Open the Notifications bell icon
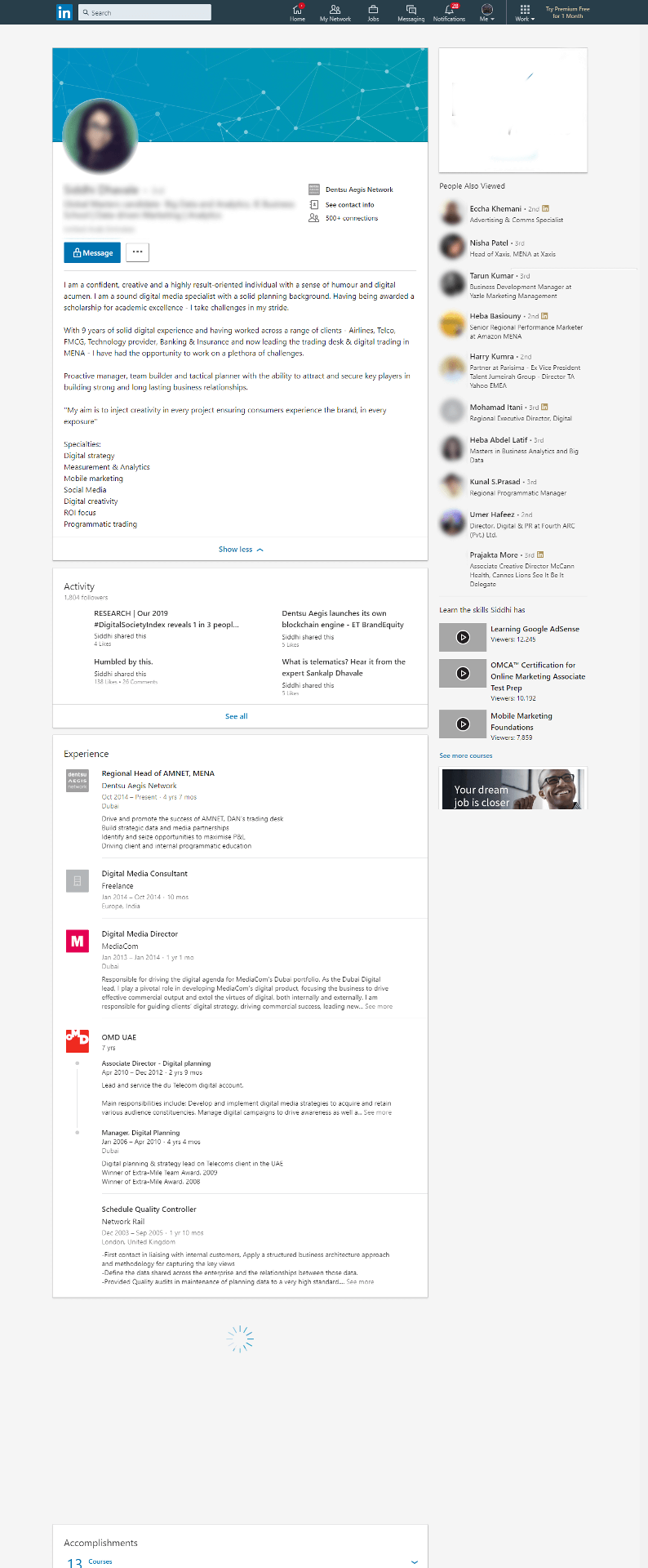This screenshot has width=648, height=1568. click(449, 10)
